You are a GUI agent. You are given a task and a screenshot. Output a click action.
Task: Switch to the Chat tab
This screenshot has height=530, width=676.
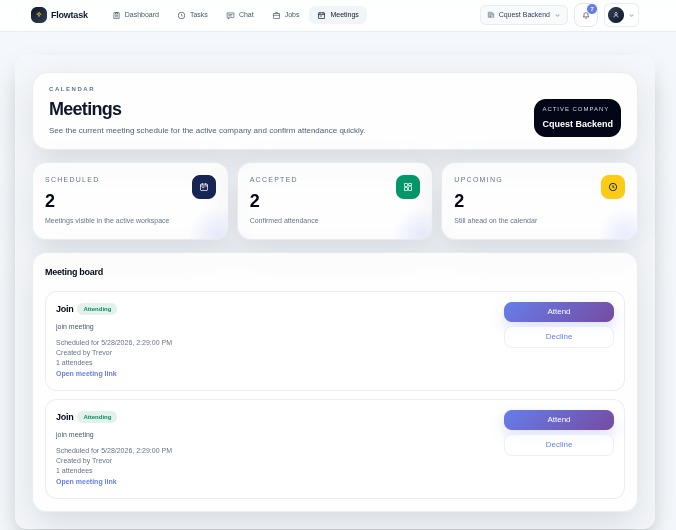click(x=240, y=15)
